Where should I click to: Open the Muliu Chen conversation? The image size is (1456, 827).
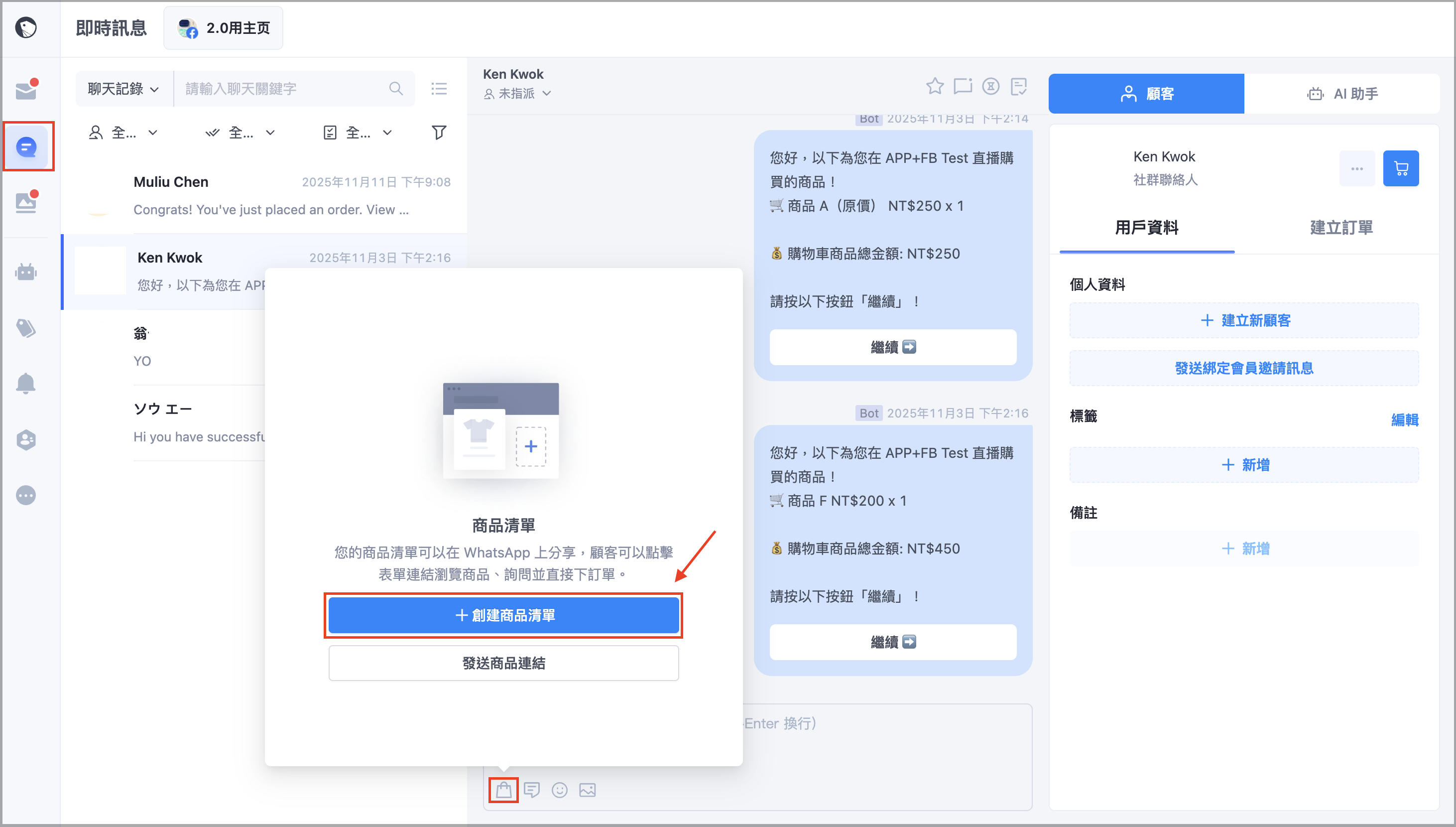tap(264, 195)
